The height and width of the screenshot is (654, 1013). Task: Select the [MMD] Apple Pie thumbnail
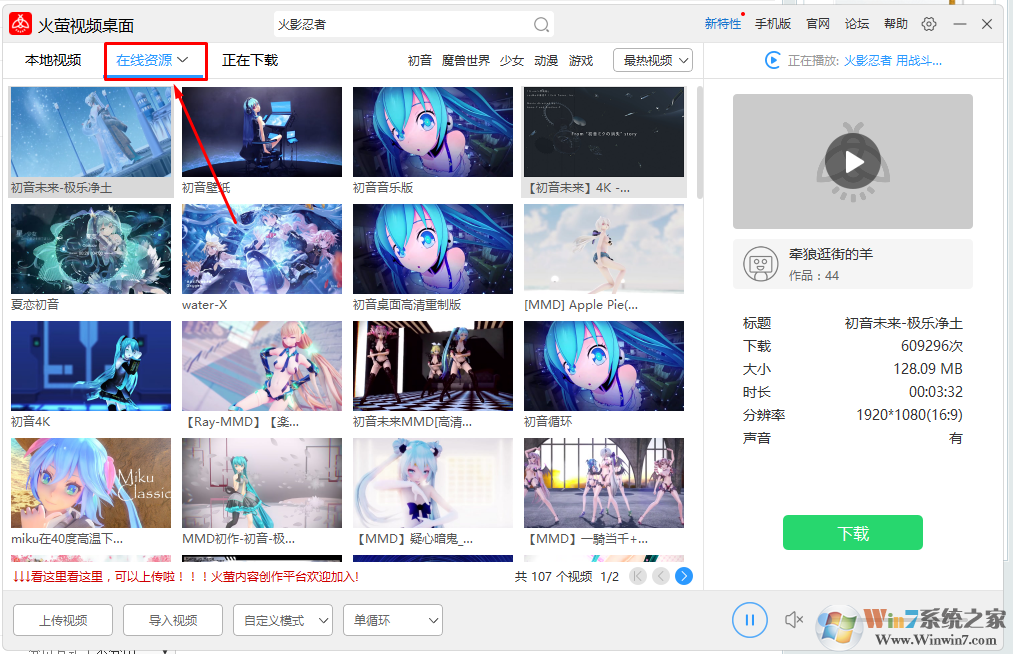(x=603, y=249)
